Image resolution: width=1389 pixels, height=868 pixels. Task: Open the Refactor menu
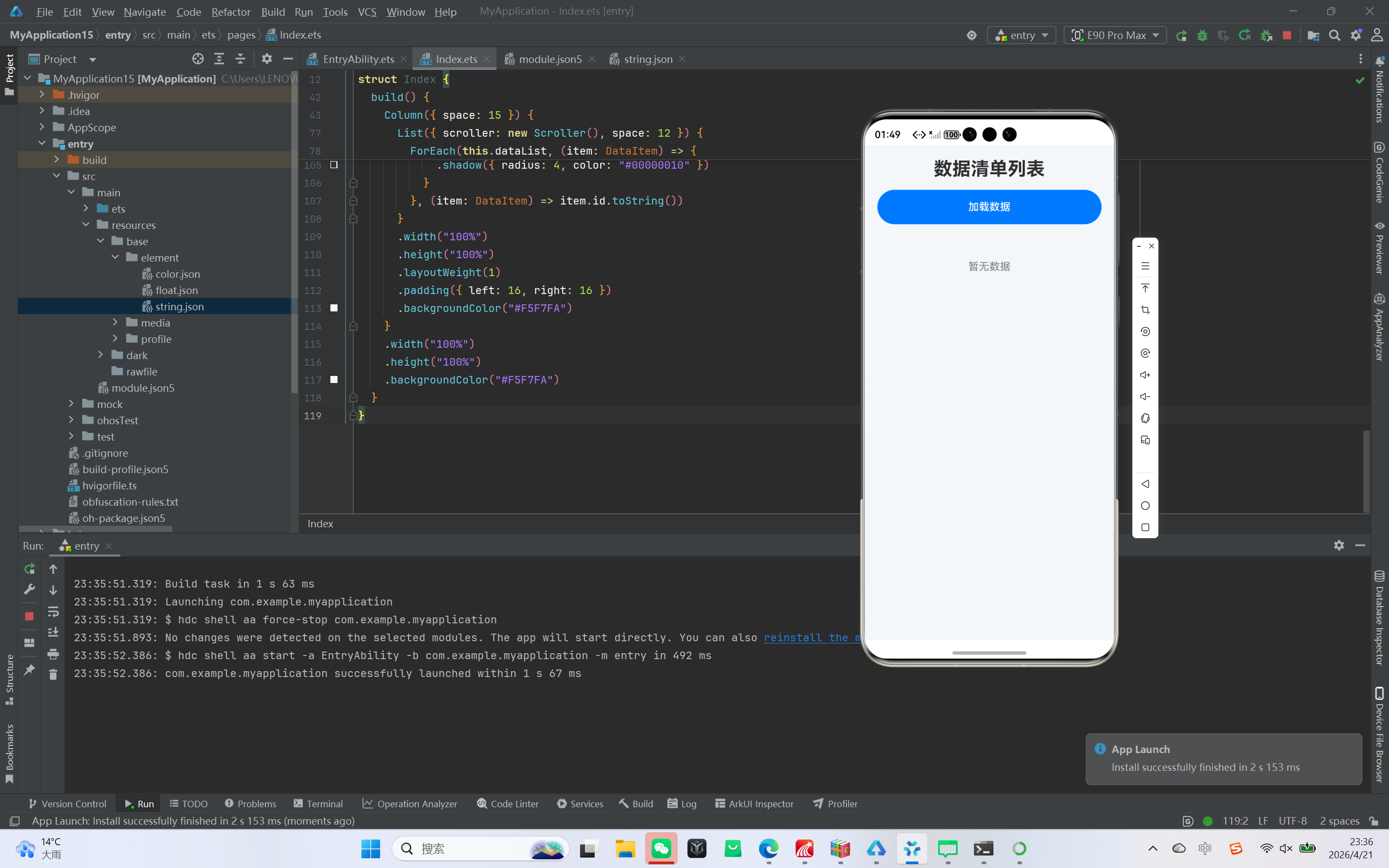(230, 11)
